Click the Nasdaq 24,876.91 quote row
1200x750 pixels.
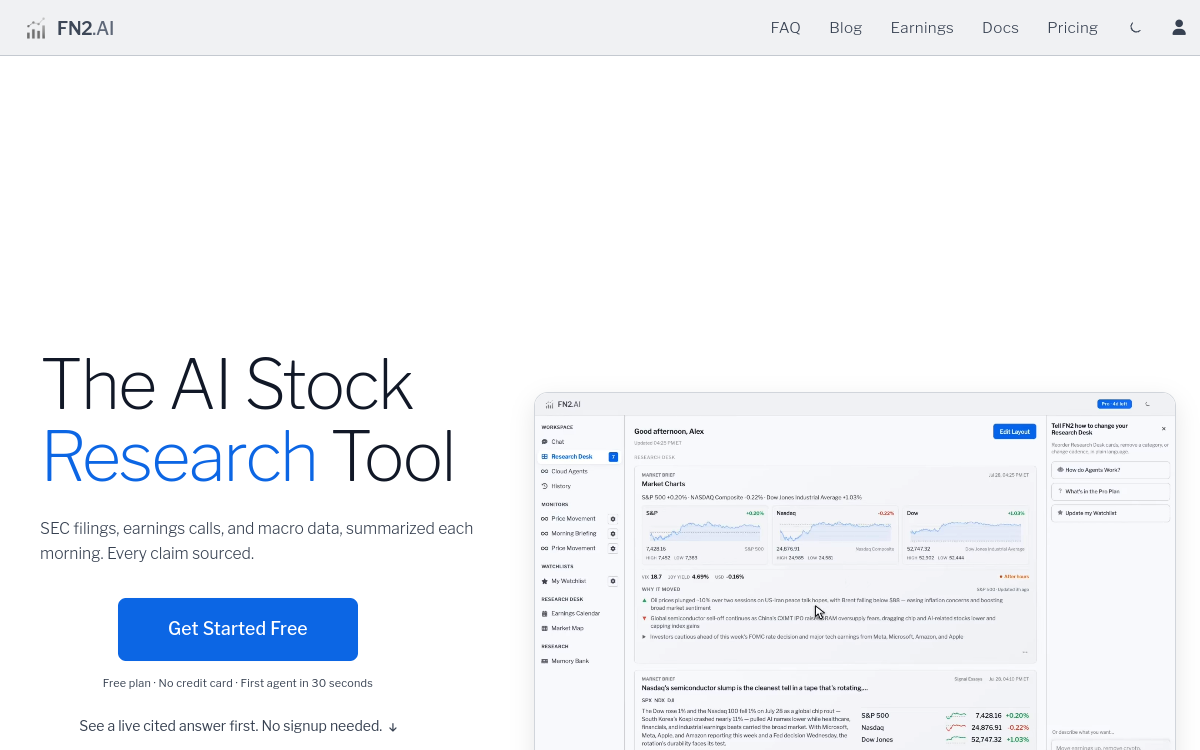[x=944, y=727]
